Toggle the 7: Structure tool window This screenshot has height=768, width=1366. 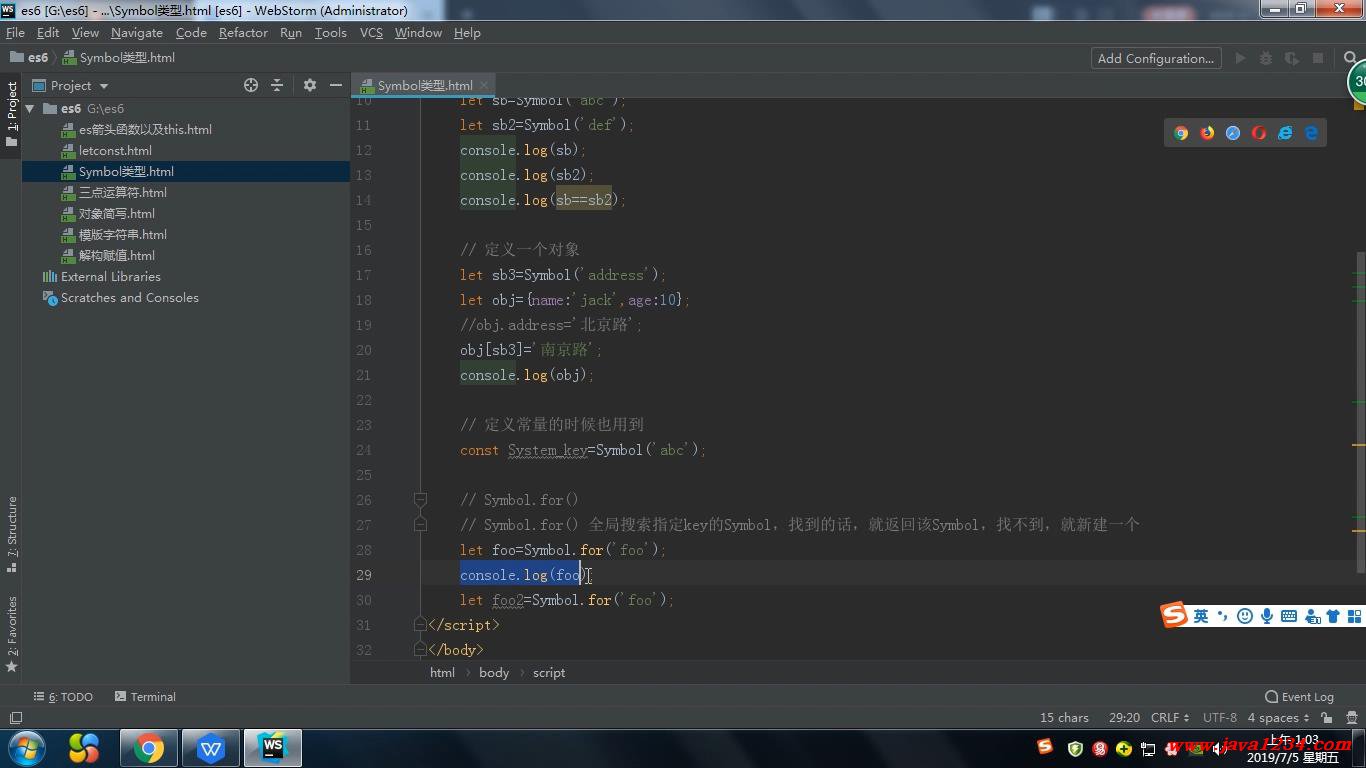pos(12,535)
